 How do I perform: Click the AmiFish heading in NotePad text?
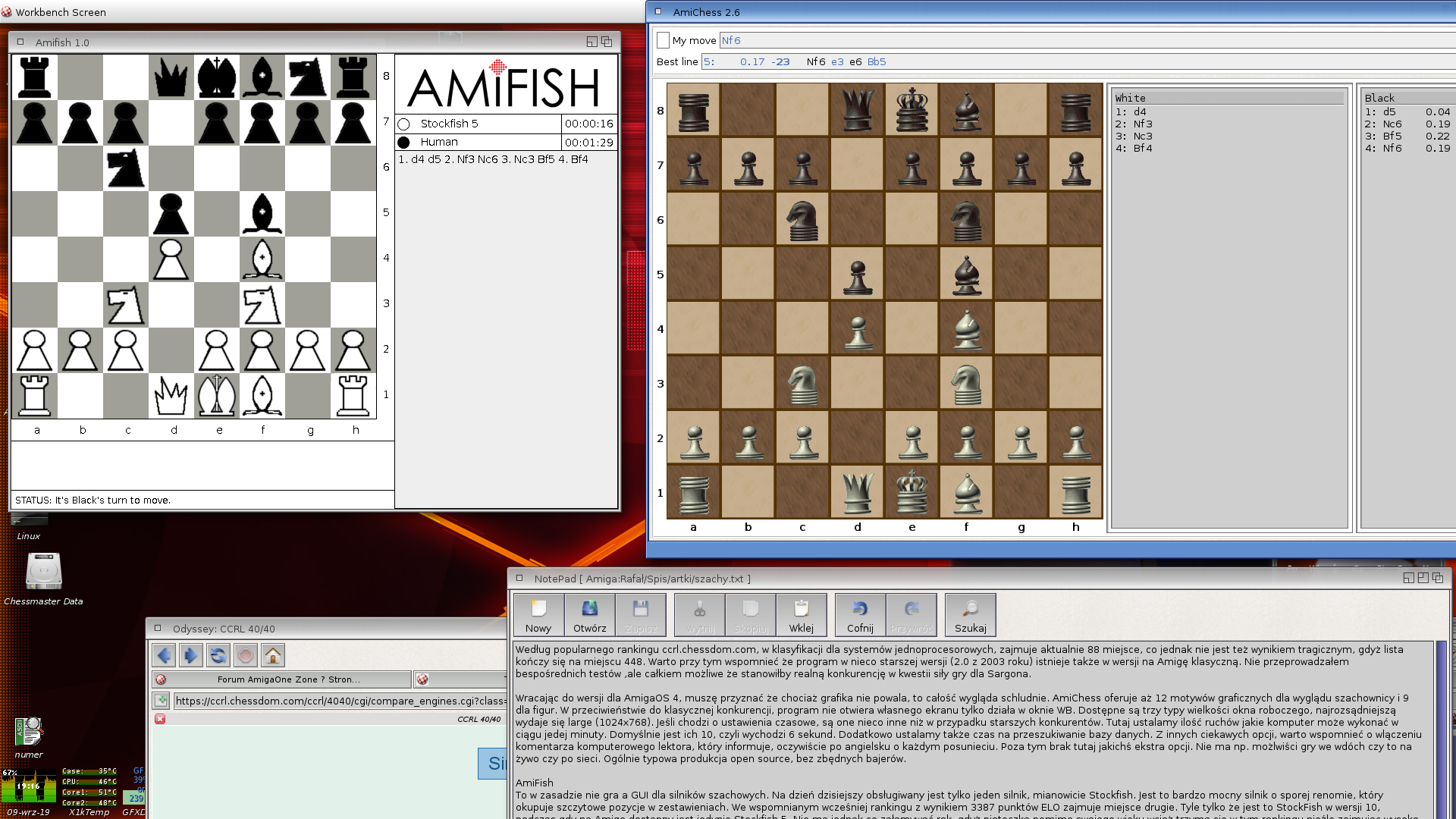pos(534,783)
